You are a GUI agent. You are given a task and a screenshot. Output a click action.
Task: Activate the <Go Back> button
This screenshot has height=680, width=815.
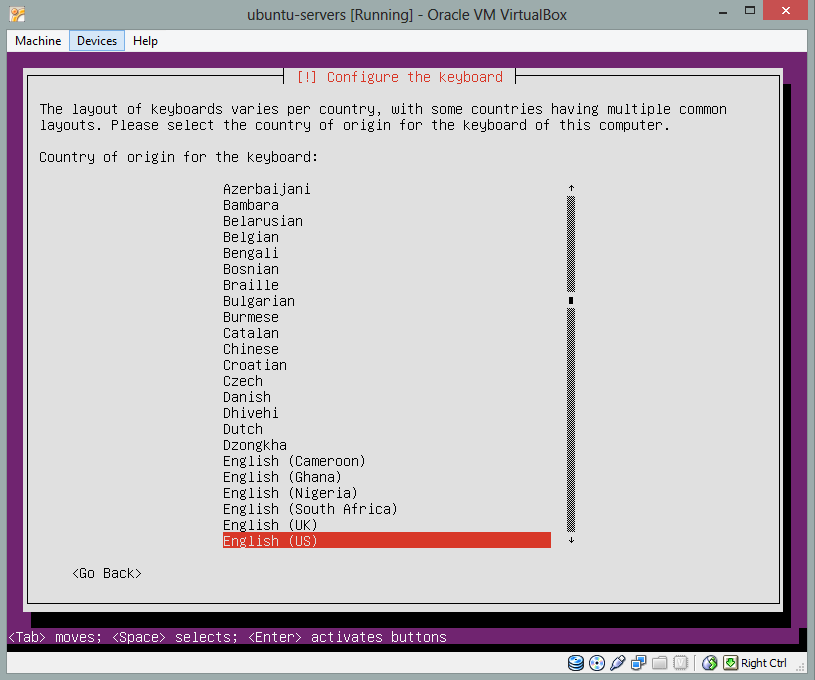coord(107,573)
